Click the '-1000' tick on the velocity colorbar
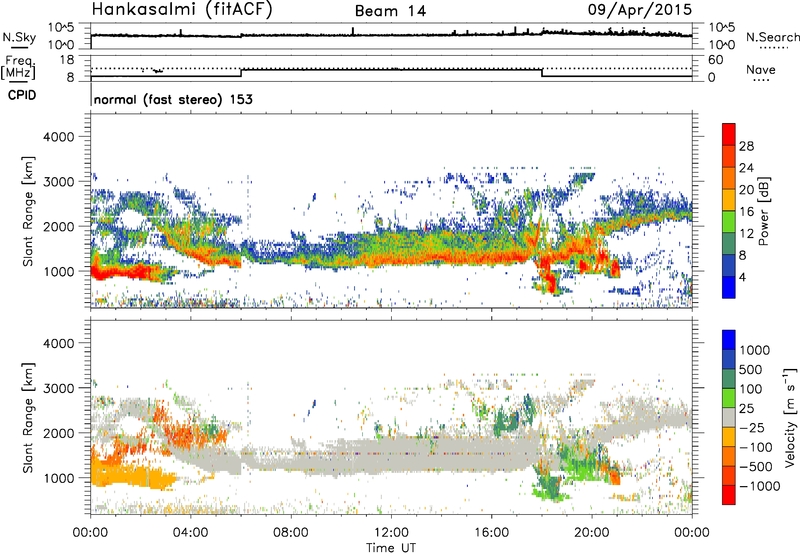The image size is (800, 554). tap(759, 486)
